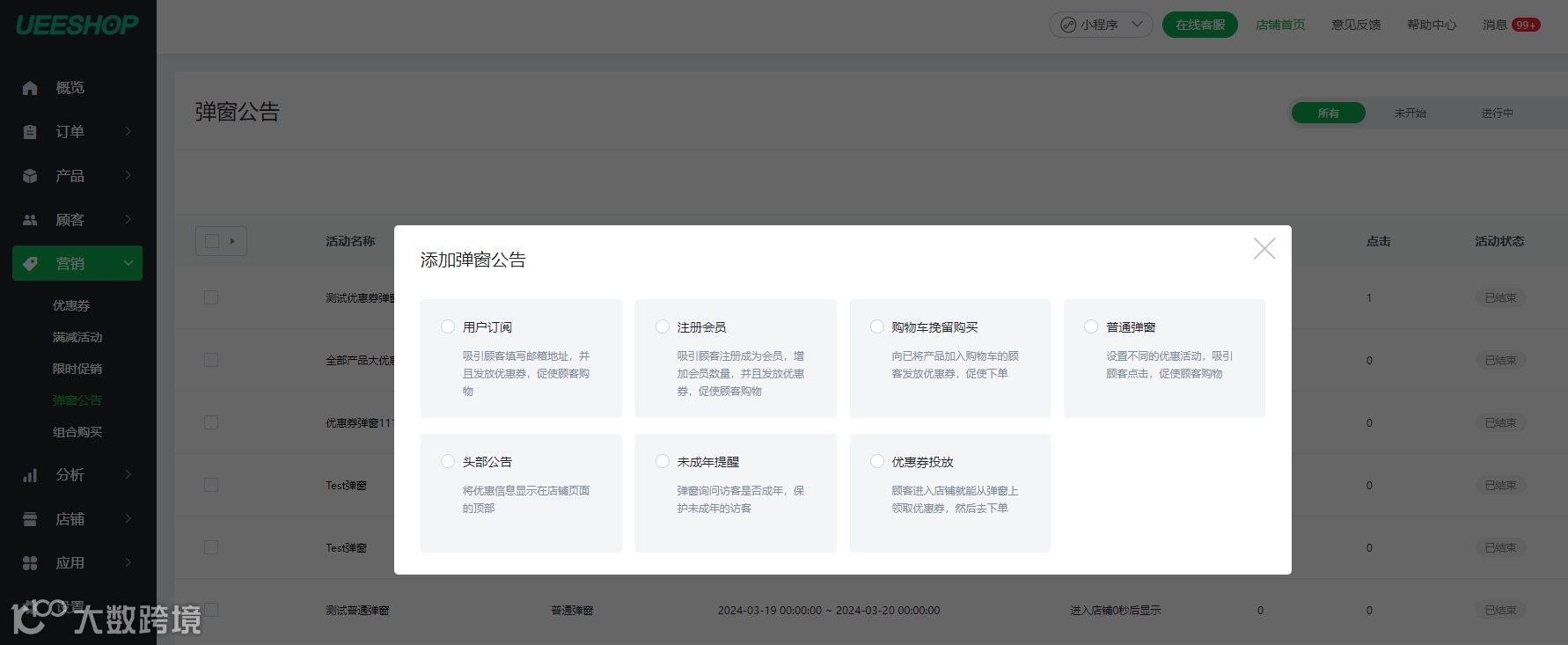
Task: Check the box for row 测试优惠券弹窗
Action: point(211,297)
